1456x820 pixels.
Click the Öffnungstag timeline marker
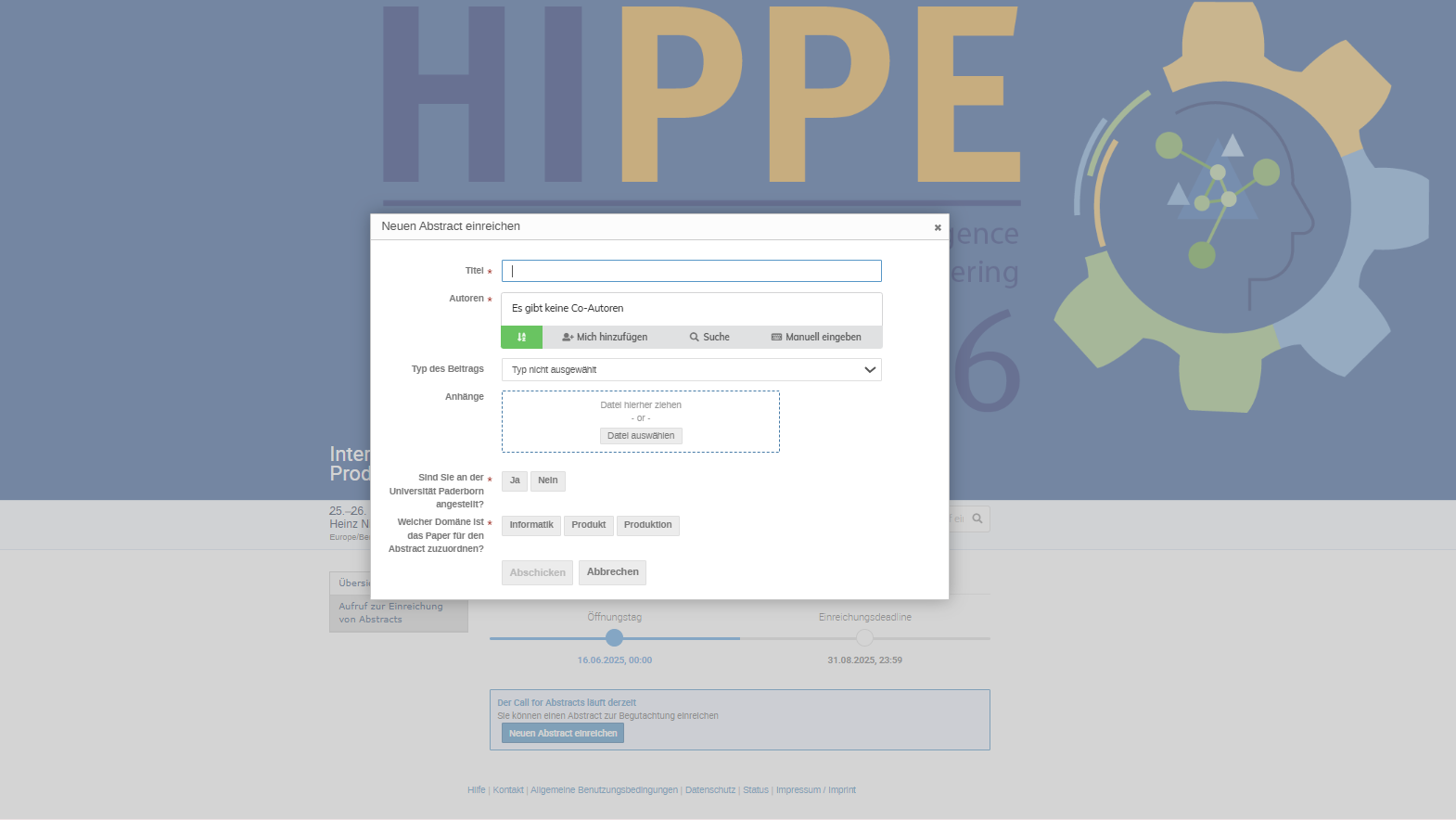pos(614,638)
